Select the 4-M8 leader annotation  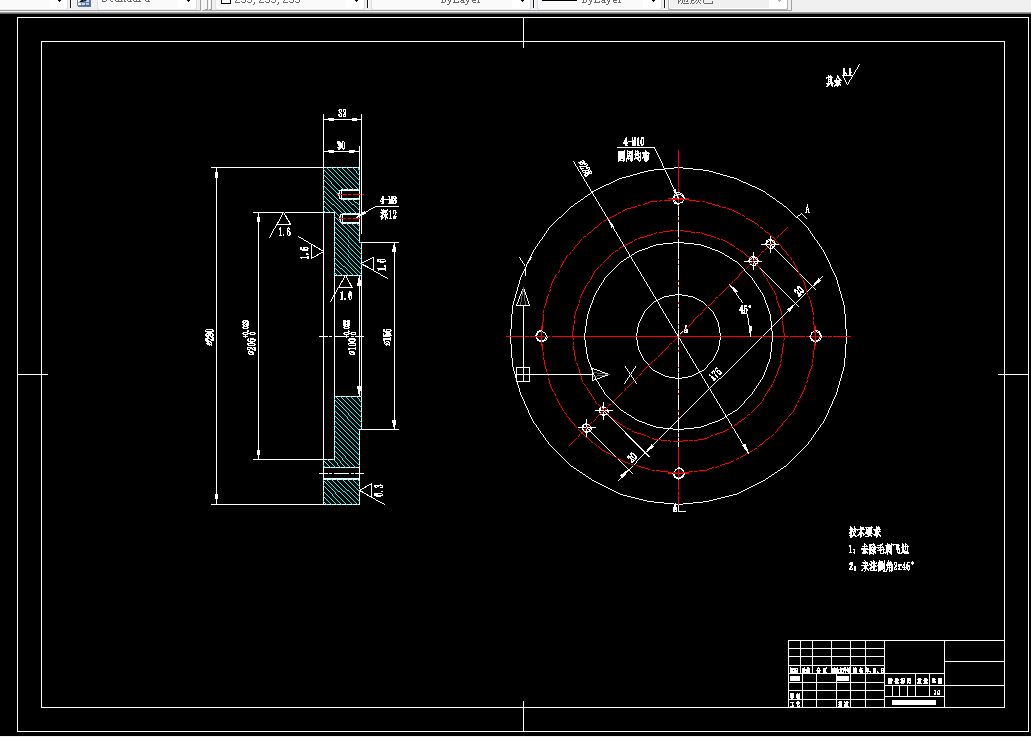point(389,201)
